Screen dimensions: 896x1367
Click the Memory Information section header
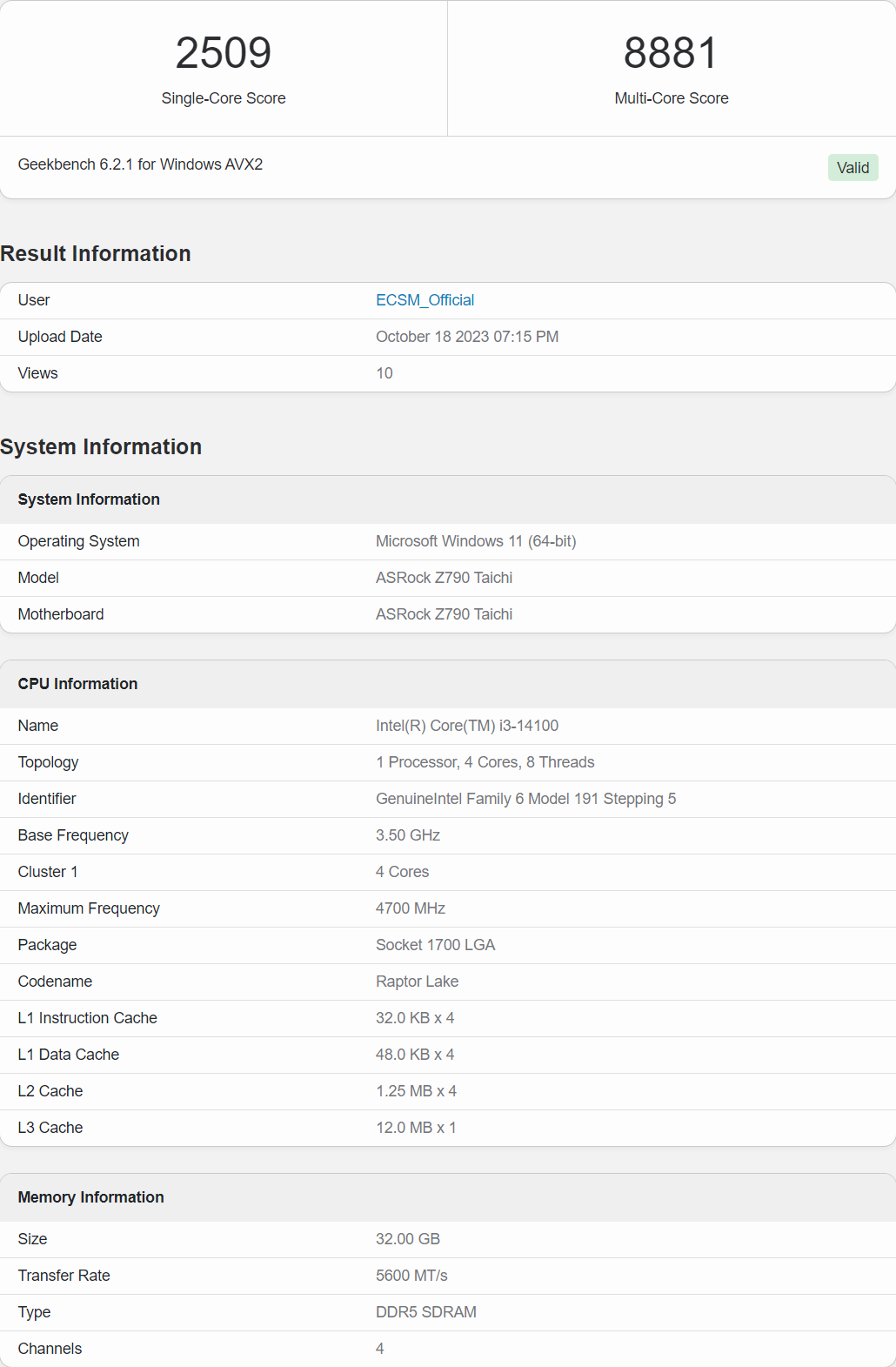click(90, 1197)
